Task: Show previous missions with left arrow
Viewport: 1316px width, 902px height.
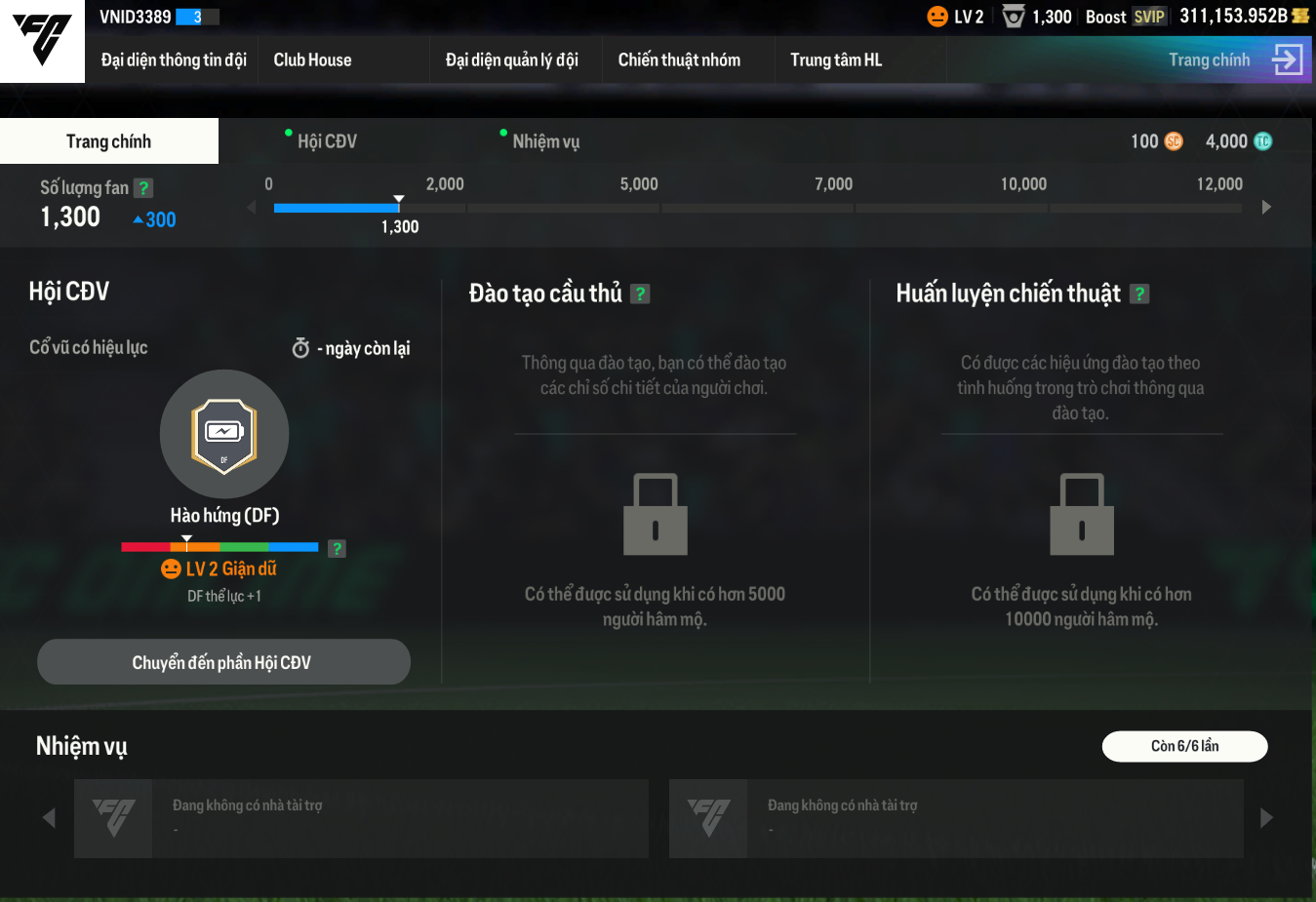Action: click(x=49, y=818)
